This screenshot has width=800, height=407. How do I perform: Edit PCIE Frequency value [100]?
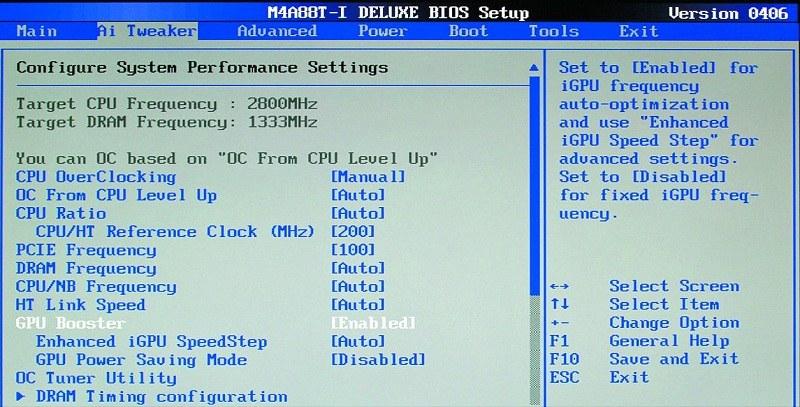click(353, 250)
